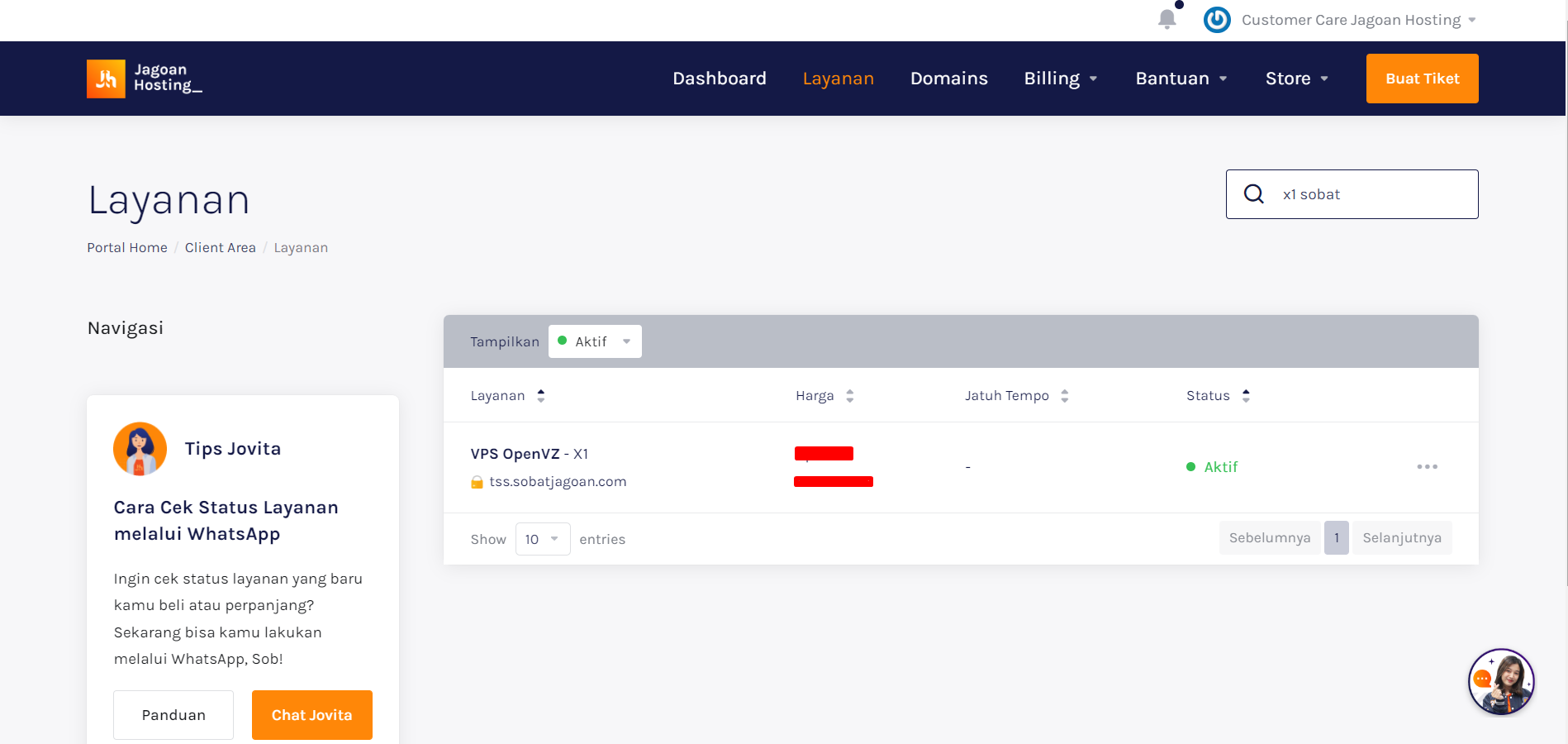Viewport: 1568px width, 744px height.
Task: Expand the Billing dropdown
Action: tap(1061, 79)
